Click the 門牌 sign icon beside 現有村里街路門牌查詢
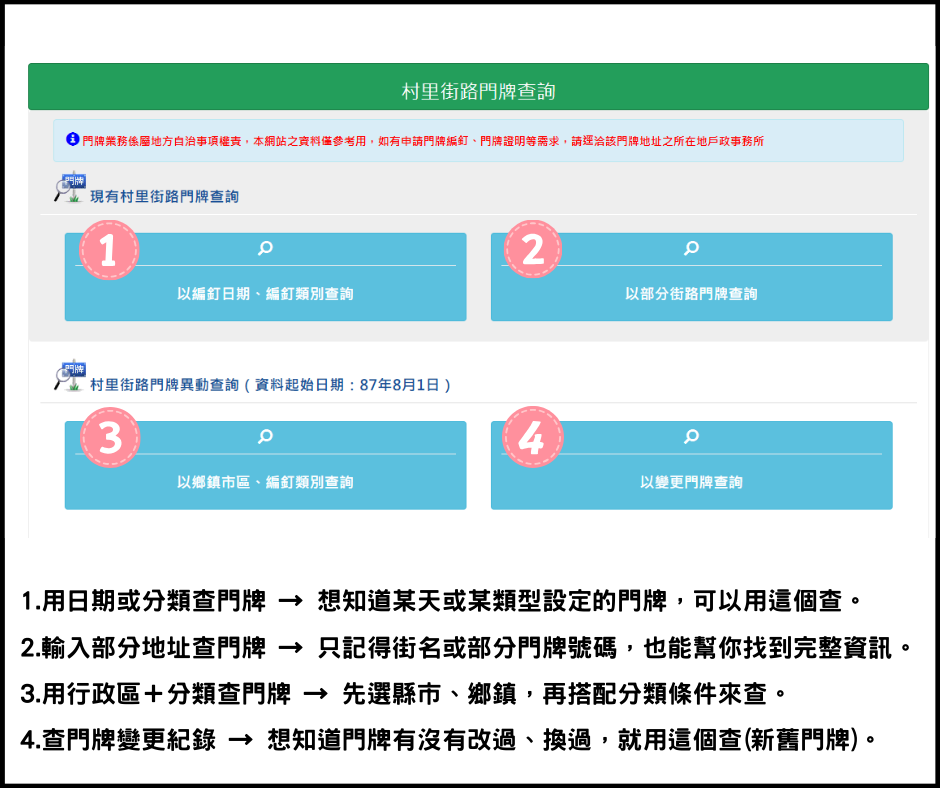Screen dimensions: 940x788 pos(69,187)
